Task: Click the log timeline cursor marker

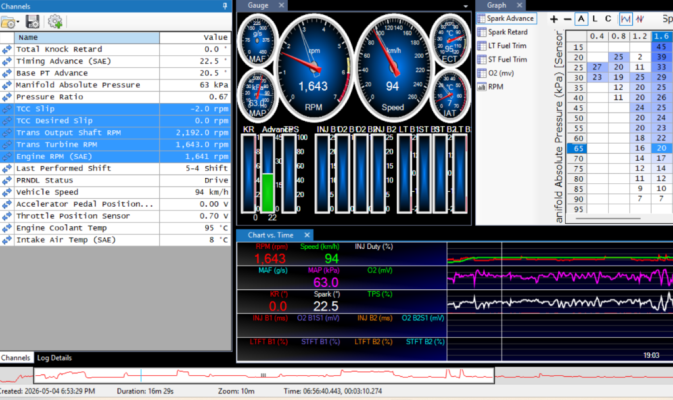Action: click(141, 375)
